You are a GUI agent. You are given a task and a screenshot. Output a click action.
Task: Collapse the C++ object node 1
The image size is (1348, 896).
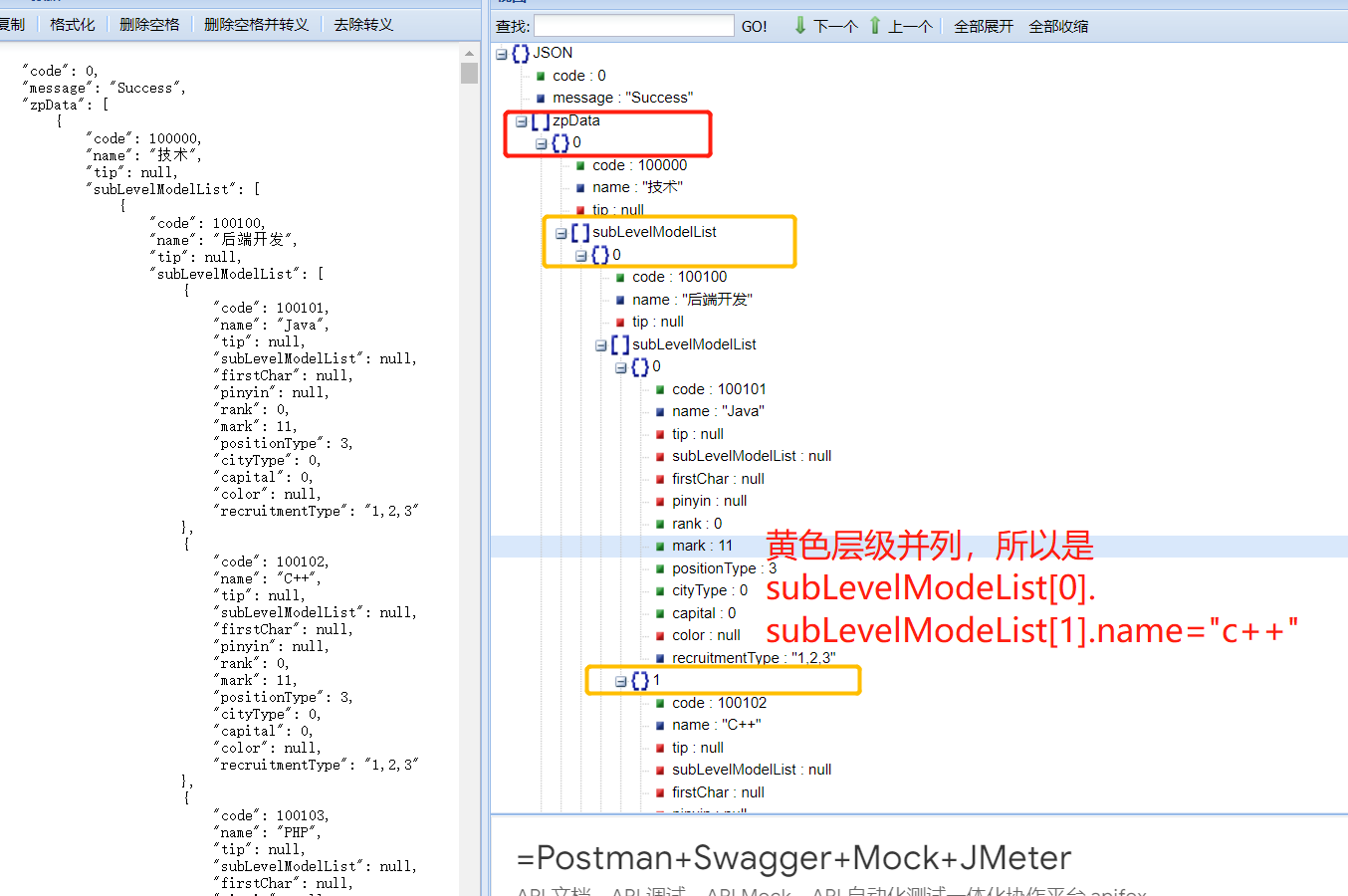[620, 681]
